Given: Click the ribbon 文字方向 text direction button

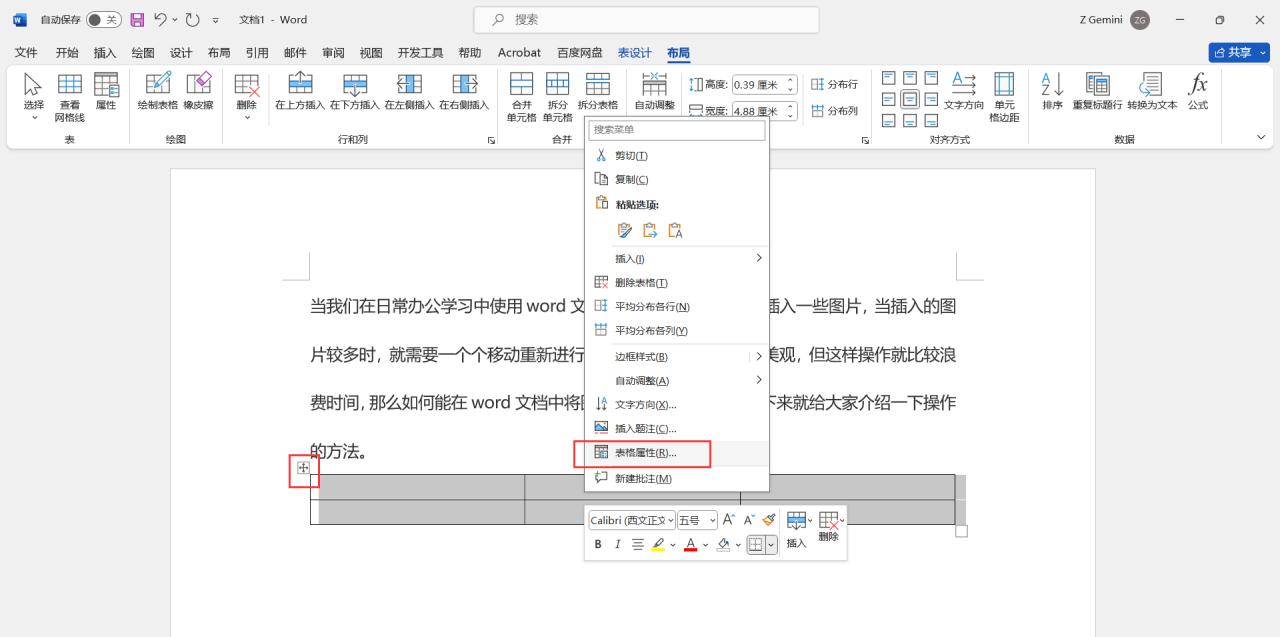Looking at the screenshot, I should point(964,92).
